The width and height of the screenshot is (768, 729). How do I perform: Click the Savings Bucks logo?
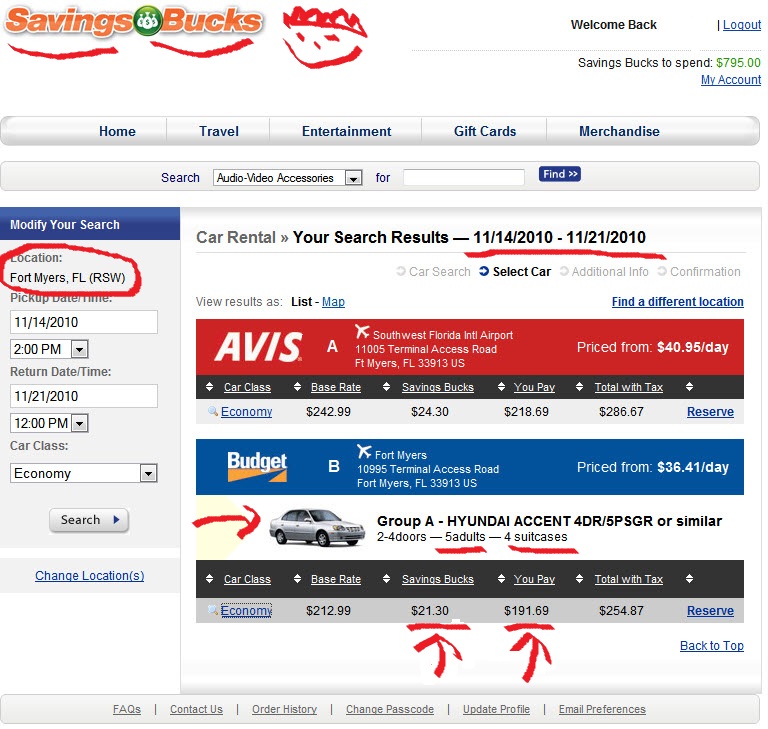click(x=133, y=22)
